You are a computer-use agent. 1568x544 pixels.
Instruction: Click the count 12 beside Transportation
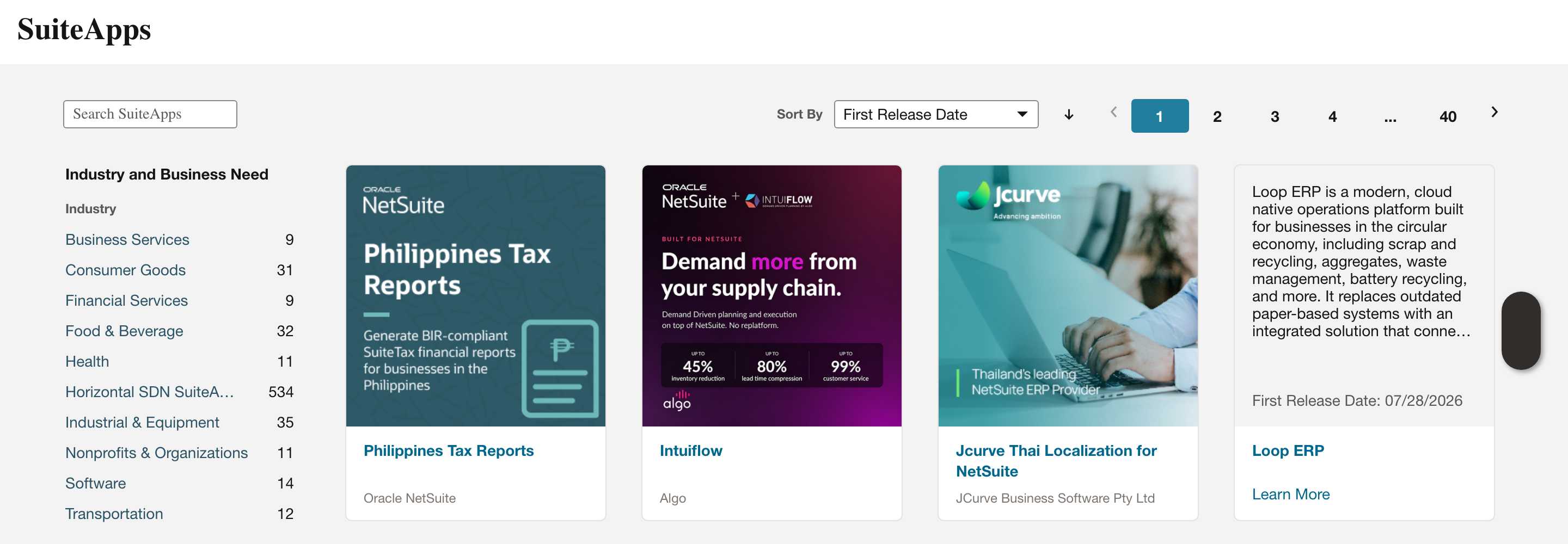[x=285, y=514]
